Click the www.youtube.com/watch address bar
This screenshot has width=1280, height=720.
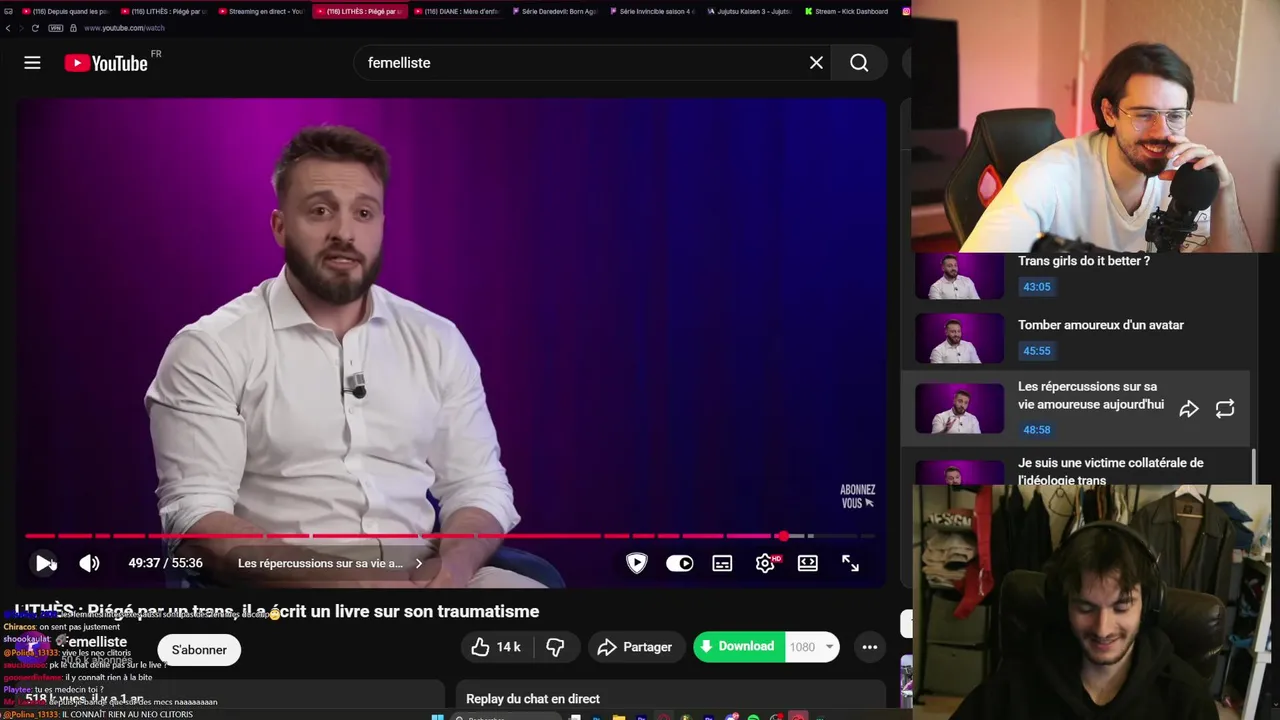point(124,28)
